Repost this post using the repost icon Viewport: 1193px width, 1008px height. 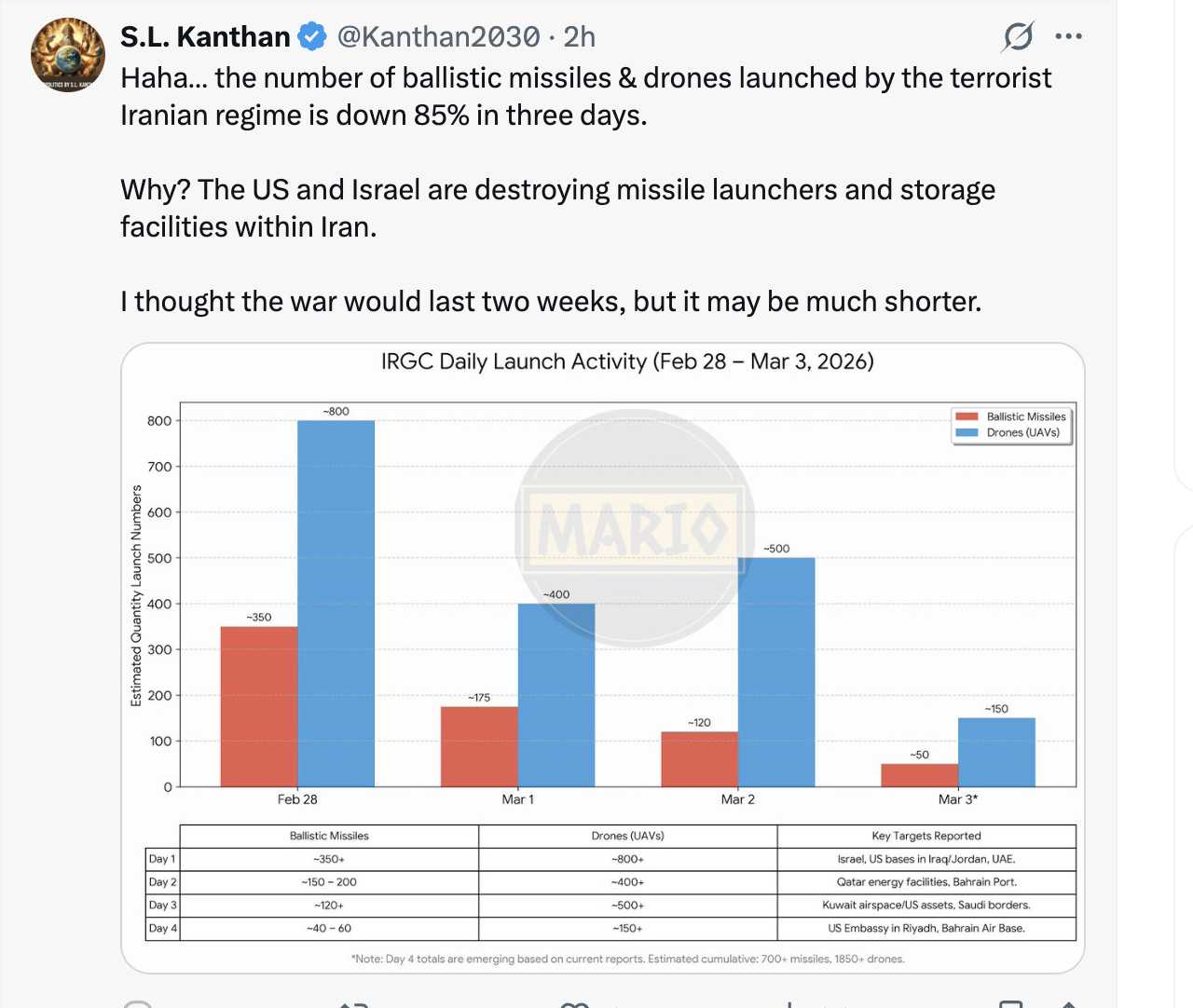click(x=354, y=1004)
